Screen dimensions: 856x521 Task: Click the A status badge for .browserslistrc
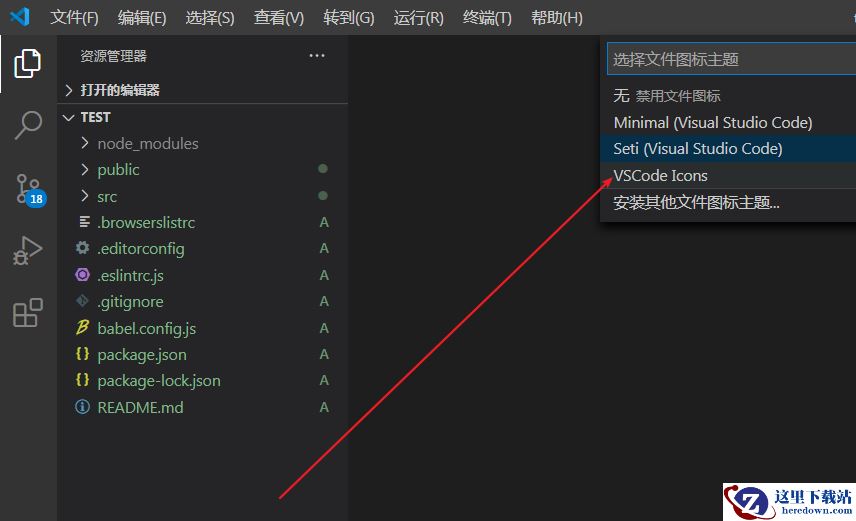[x=324, y=222]
